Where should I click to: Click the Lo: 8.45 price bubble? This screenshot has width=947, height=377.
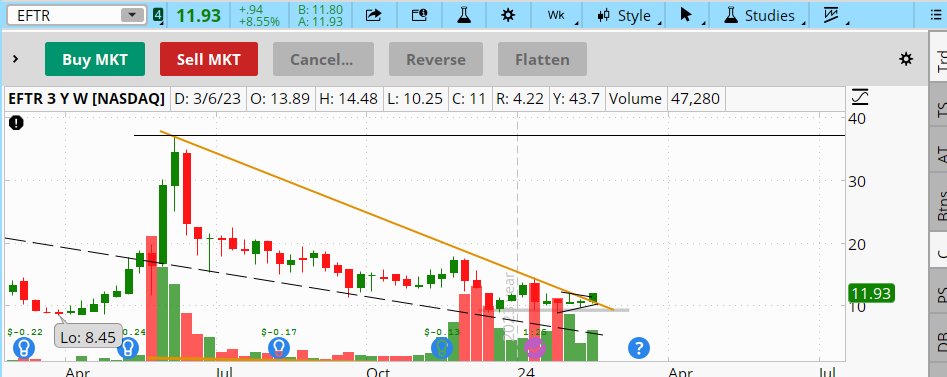88,337
